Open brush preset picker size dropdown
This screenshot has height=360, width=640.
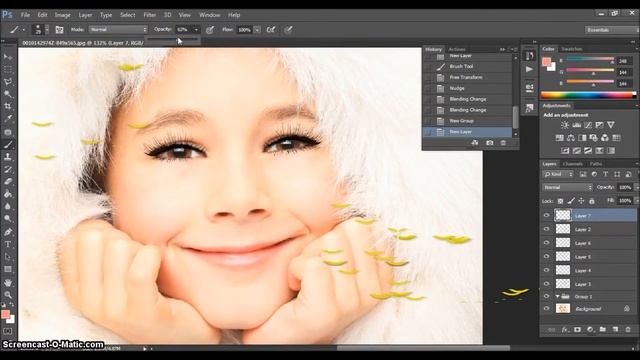click(x=47, y=30)
